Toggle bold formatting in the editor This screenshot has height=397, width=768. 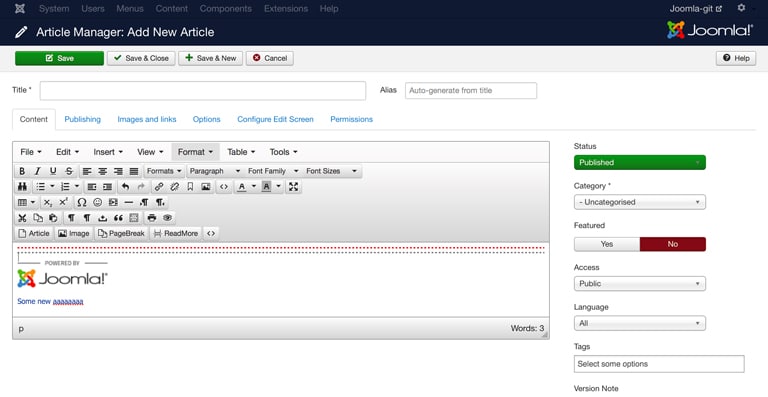pos(22,171)
